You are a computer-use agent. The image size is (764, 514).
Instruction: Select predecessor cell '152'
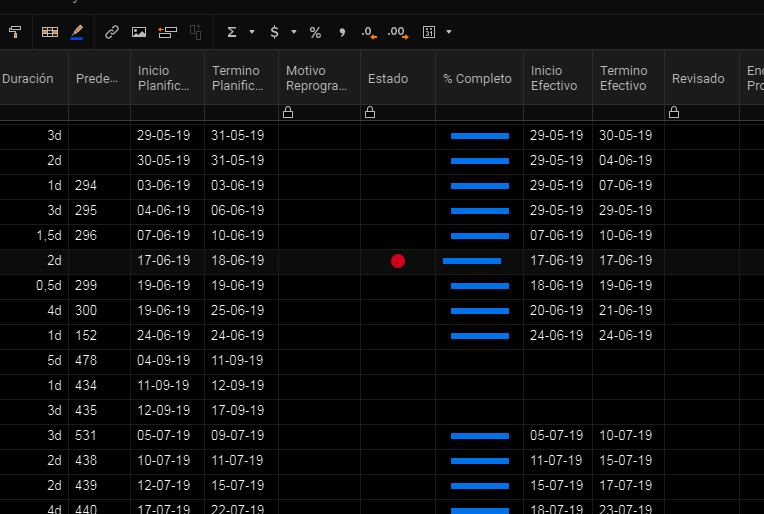click(99, 336)
